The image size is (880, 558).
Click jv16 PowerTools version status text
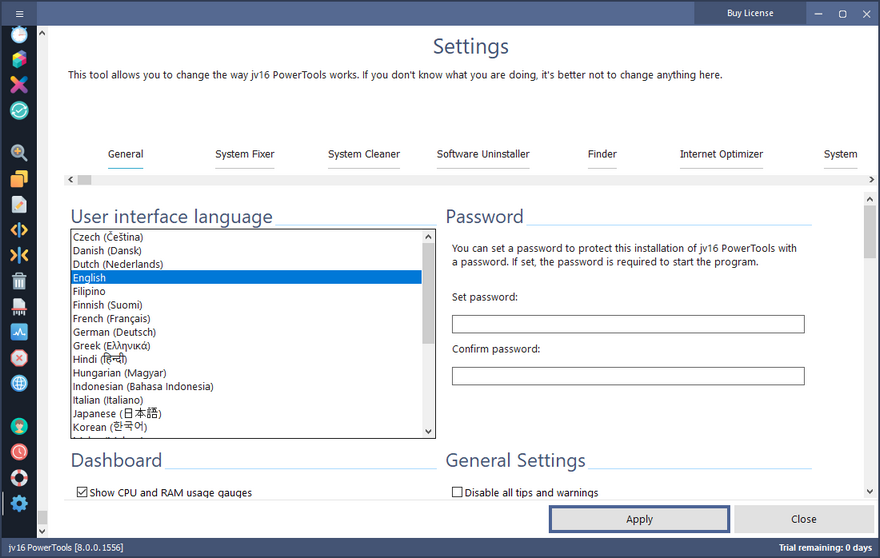pos(66,548)
